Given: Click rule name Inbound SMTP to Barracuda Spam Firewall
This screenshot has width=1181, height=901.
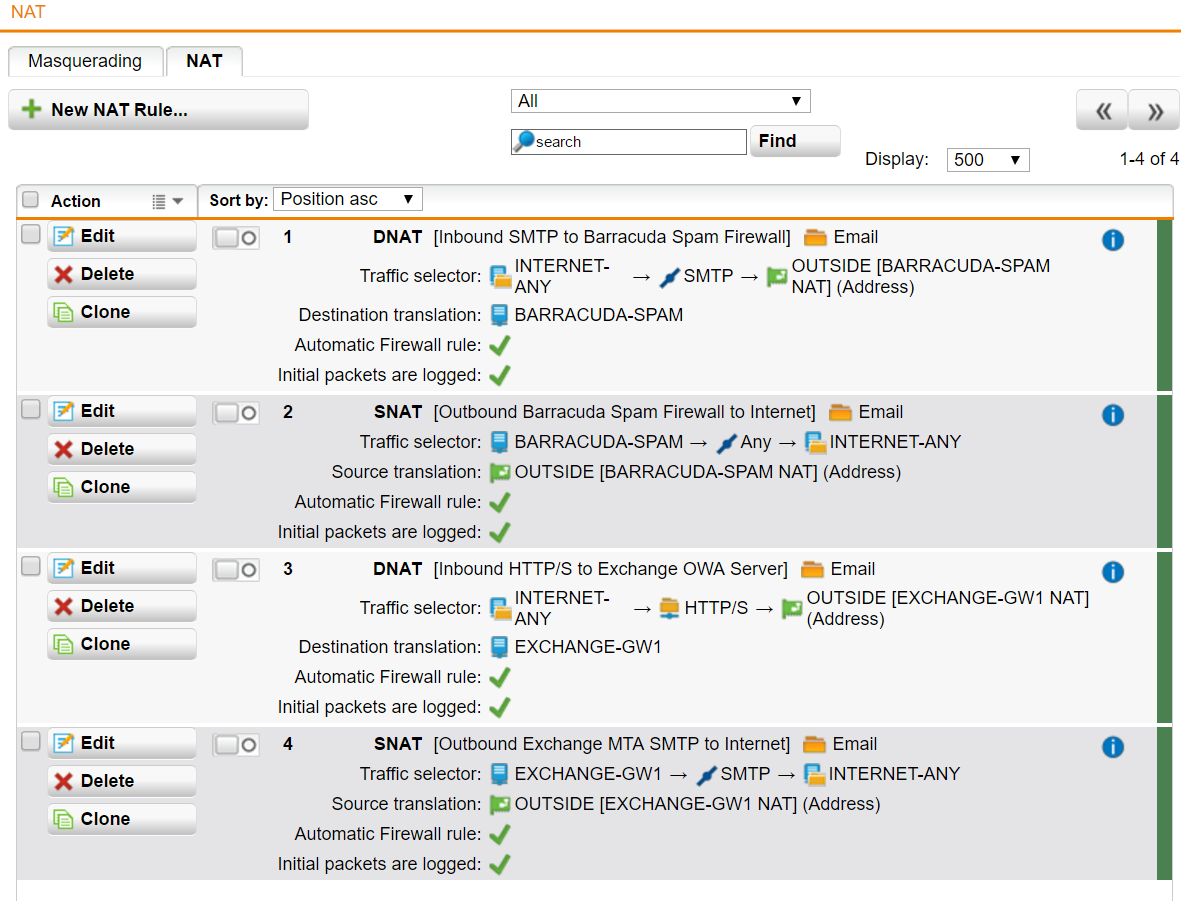Looking at the screenshot, I should 612,237.
